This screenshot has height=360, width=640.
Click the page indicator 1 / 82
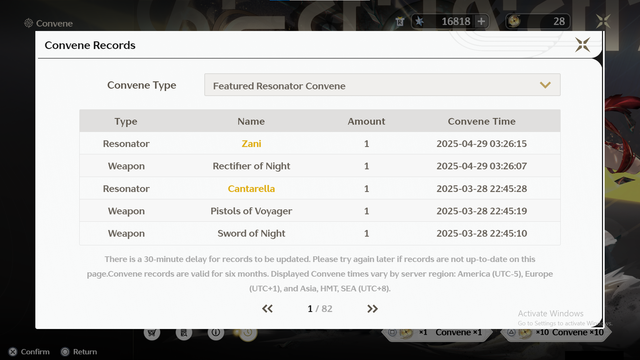tap(320, 309)
